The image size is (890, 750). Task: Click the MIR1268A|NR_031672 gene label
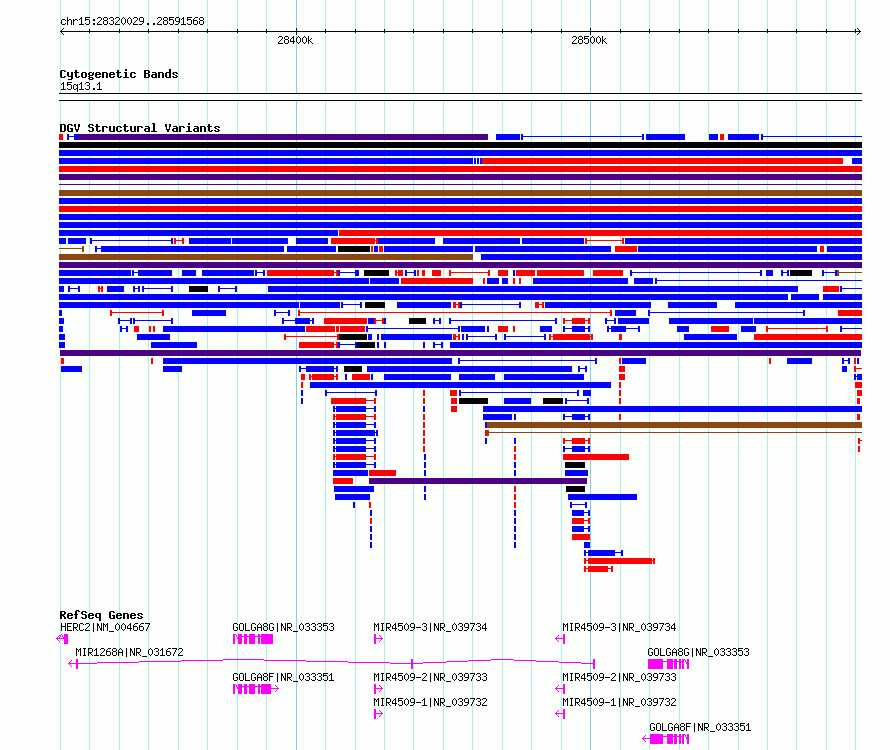(129, 652)
